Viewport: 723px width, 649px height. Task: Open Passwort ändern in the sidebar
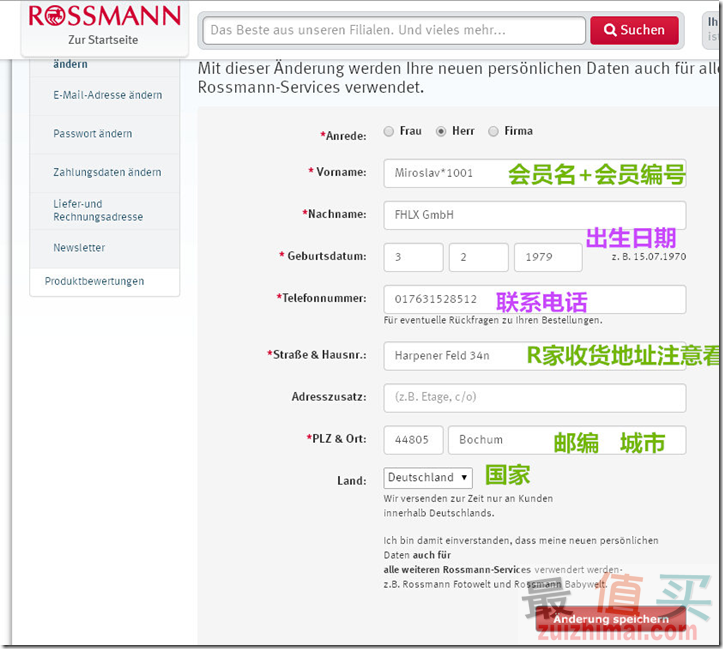click(93, 134)
